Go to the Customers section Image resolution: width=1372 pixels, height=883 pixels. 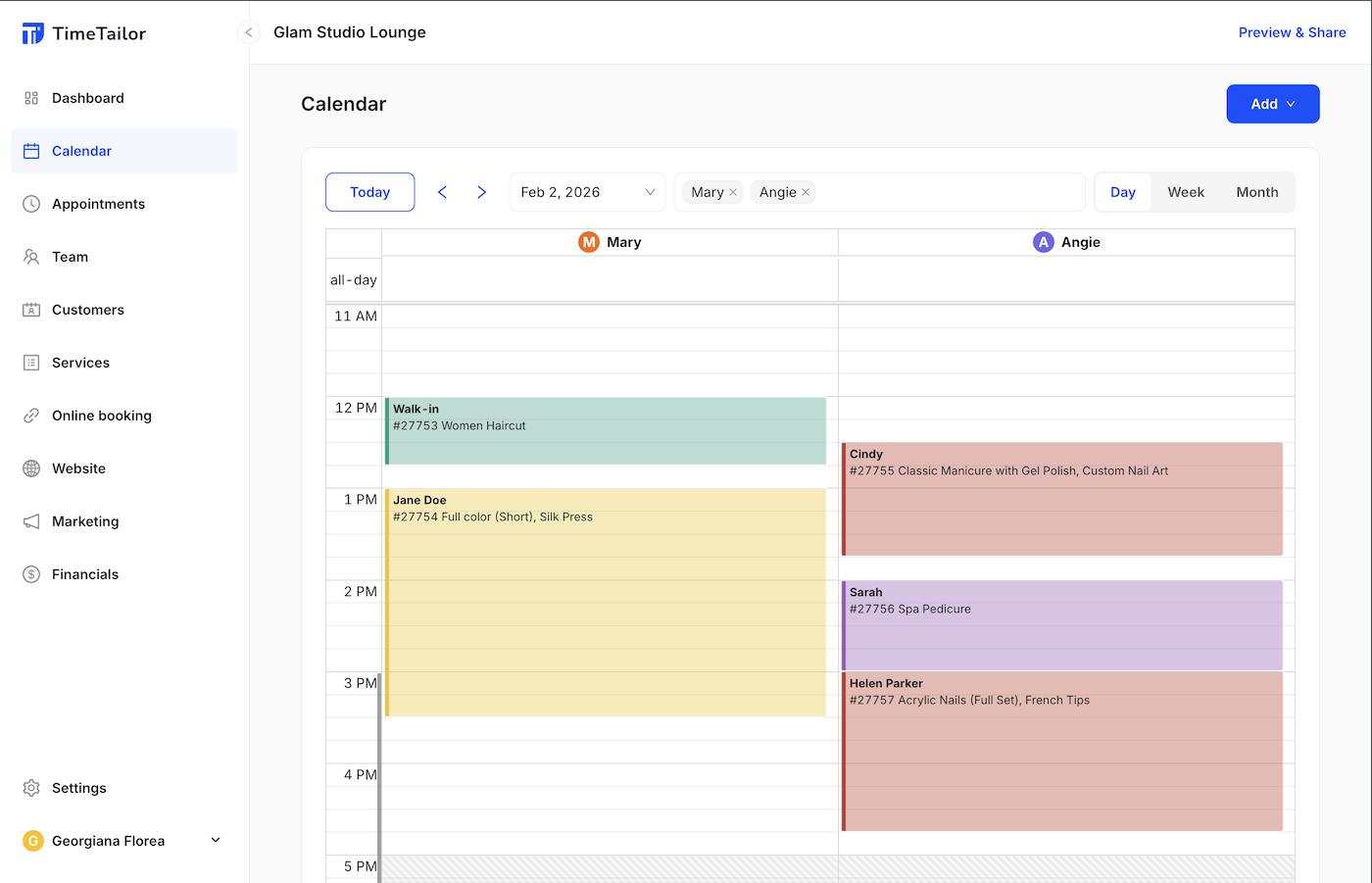[87, 310]
